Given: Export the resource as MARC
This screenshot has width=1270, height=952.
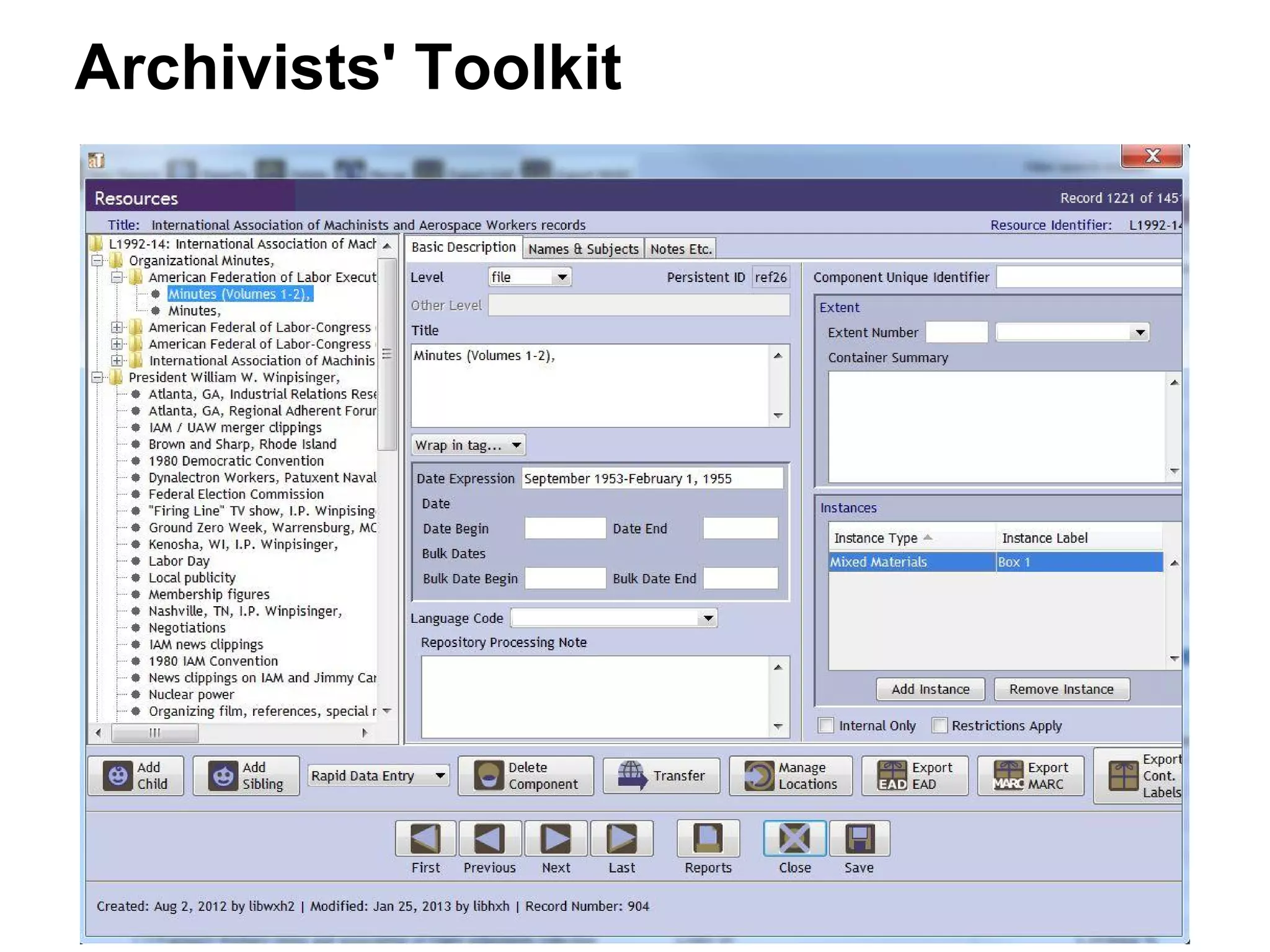Looking at the screenshot, I should (x=1031, y=775).
